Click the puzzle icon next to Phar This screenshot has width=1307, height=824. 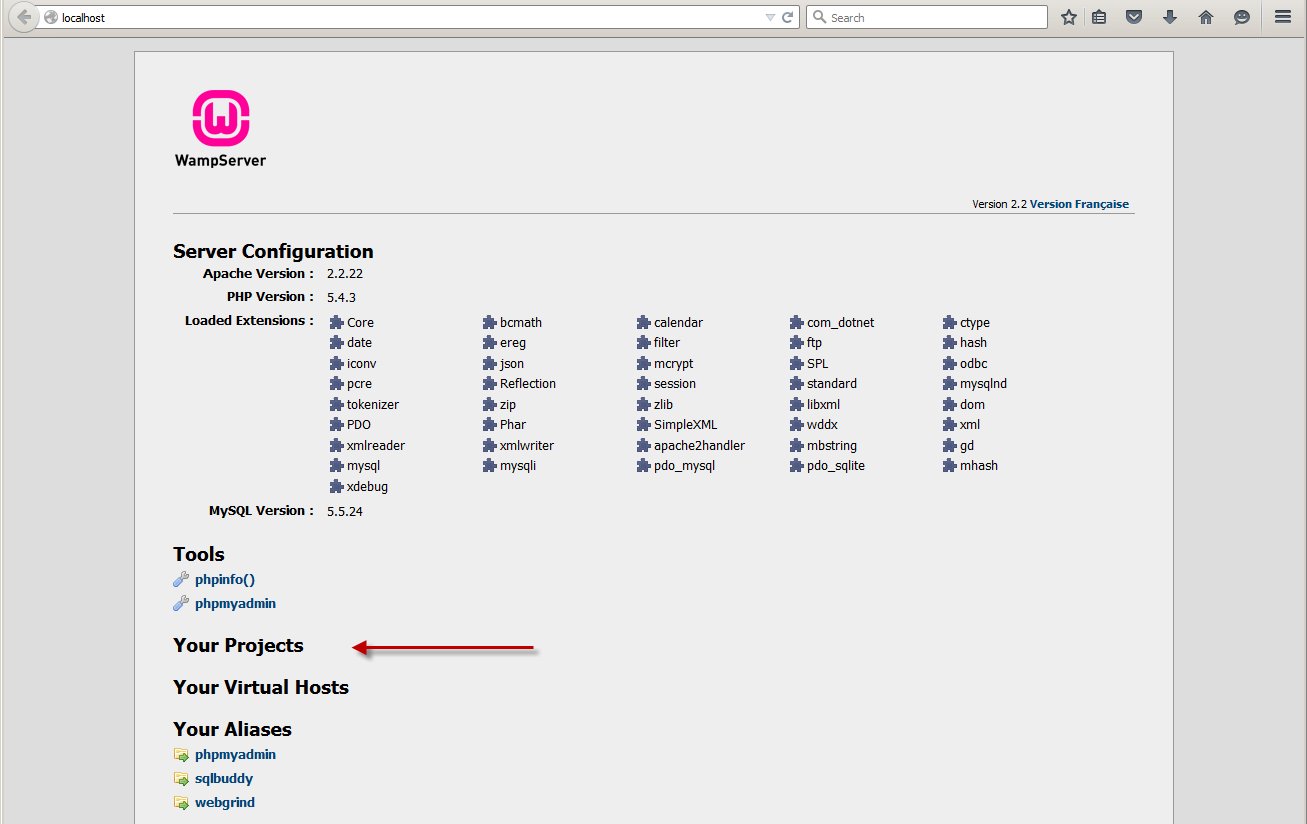489,424
